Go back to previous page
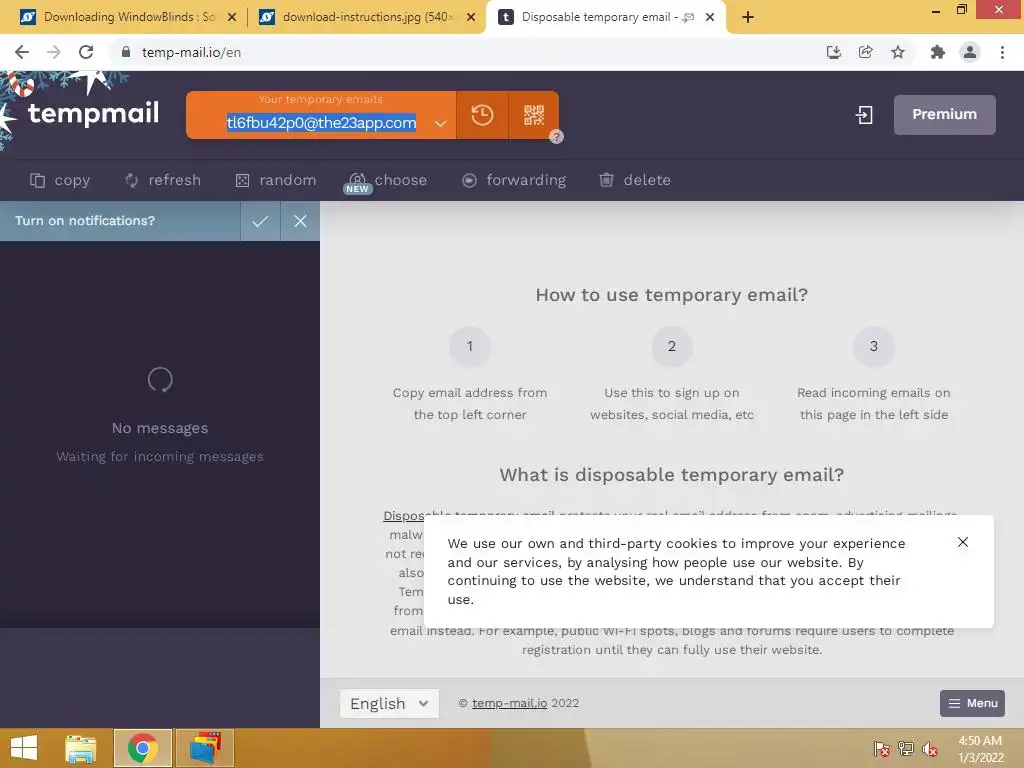This screenshot has width=1024, height=768. (22, 52)
